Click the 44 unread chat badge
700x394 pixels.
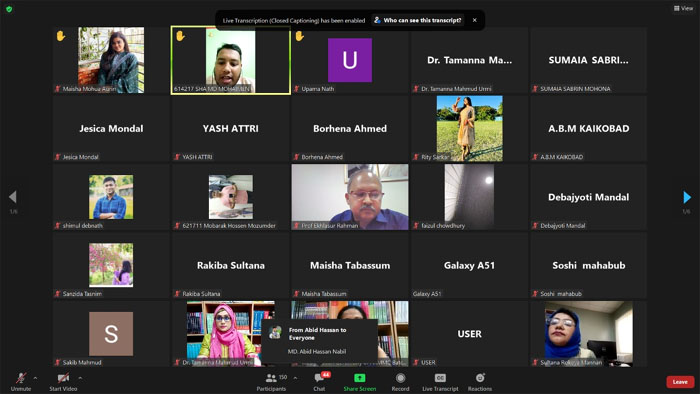click(x=326, y=374)
